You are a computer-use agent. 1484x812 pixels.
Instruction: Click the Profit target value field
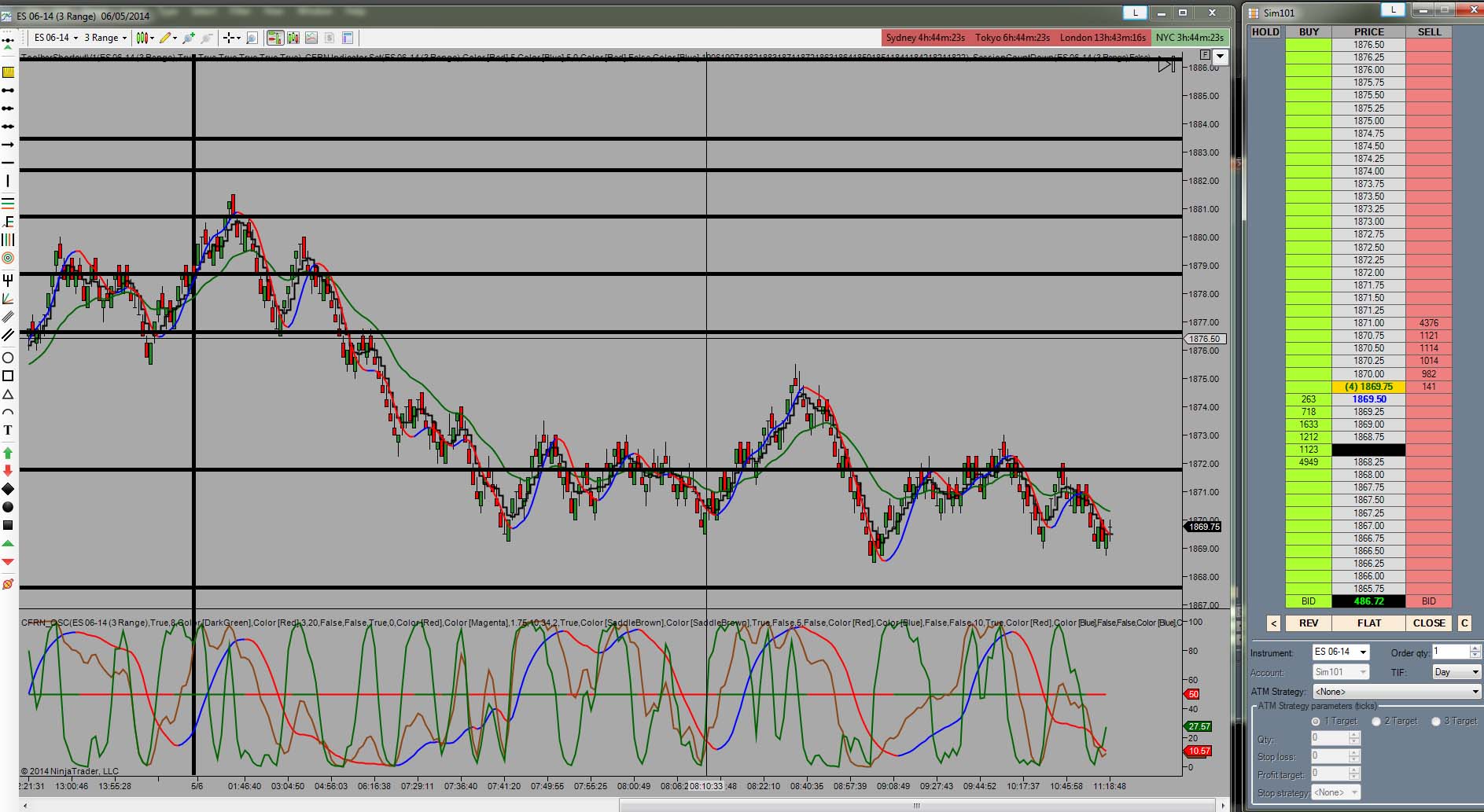pos(1329,774)
